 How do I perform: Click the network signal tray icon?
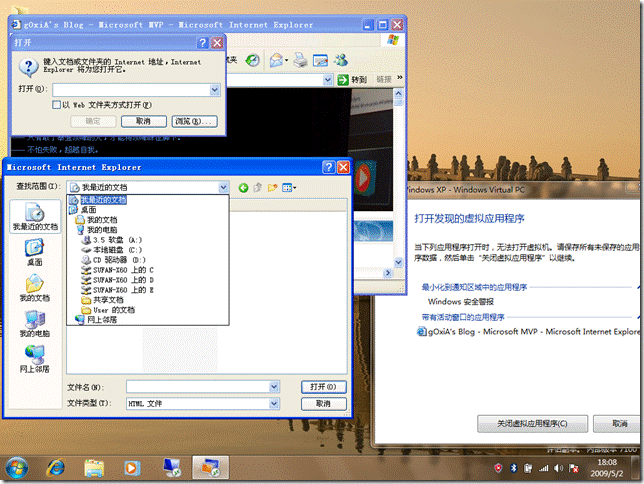543,468
